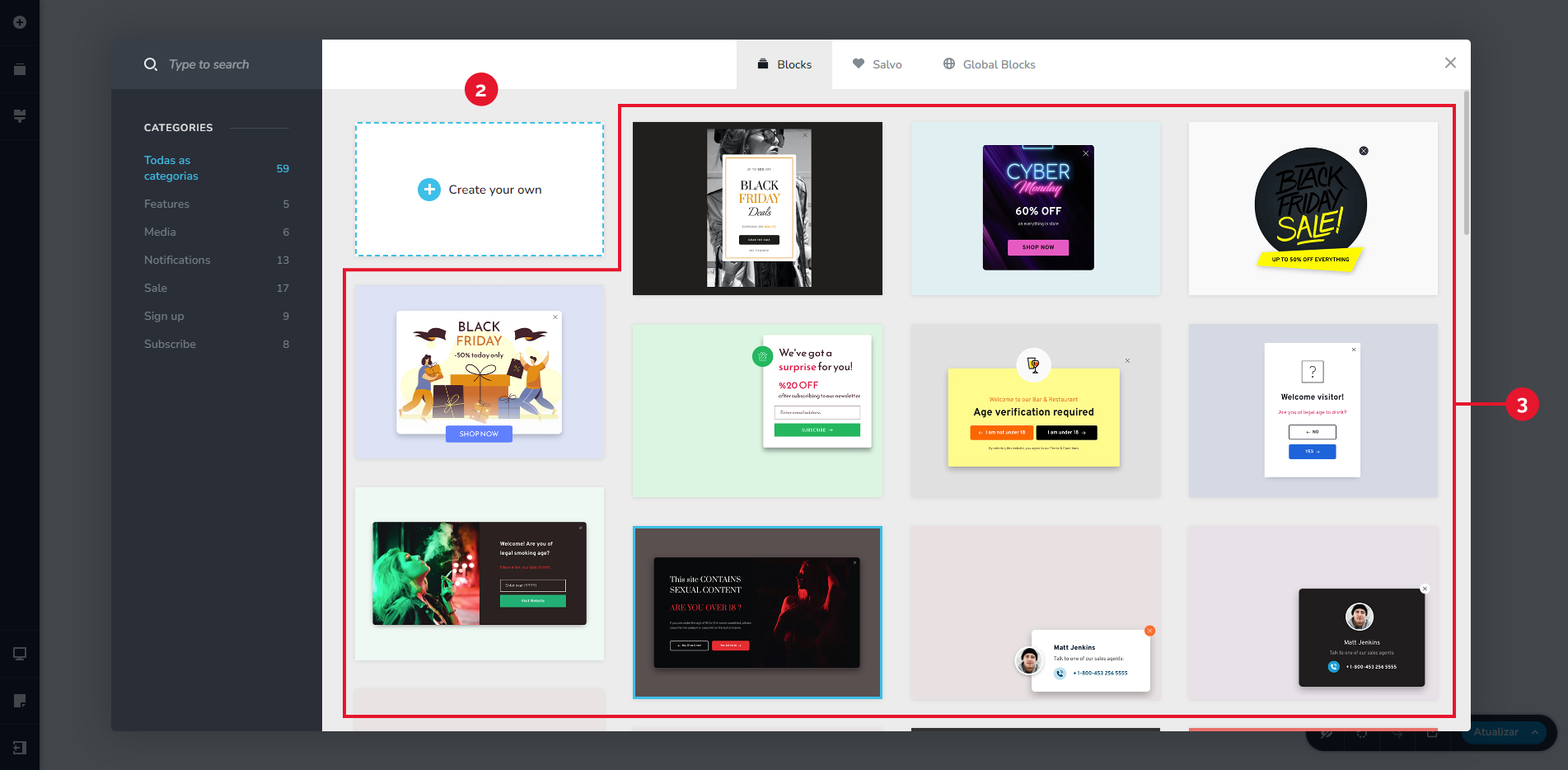The height and width of the screenshot is (770, 1568).
Task: Expand the arrow next to Atualizar button
Action: click(x=1535, y=732)
